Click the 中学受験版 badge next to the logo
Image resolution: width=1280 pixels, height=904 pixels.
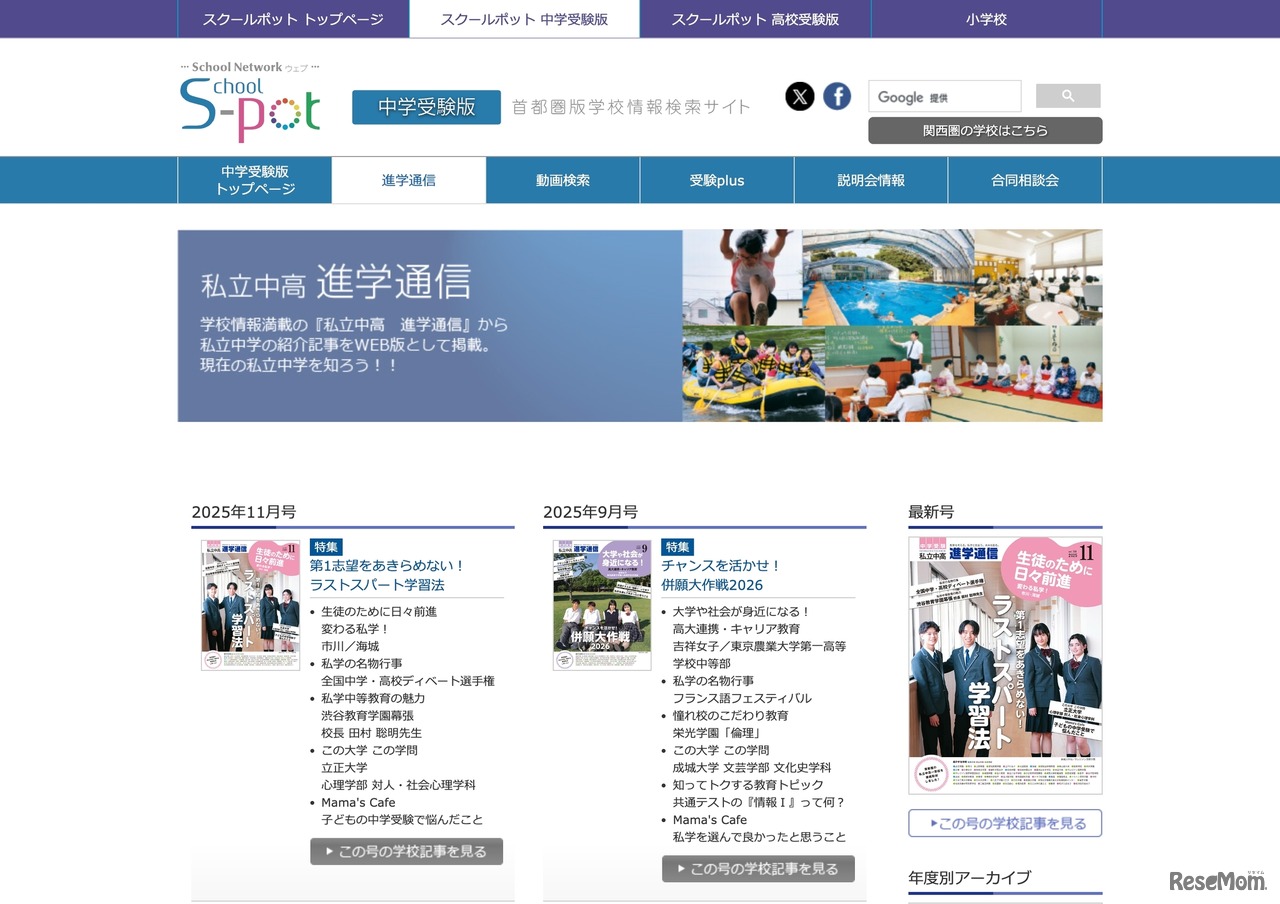426,108
